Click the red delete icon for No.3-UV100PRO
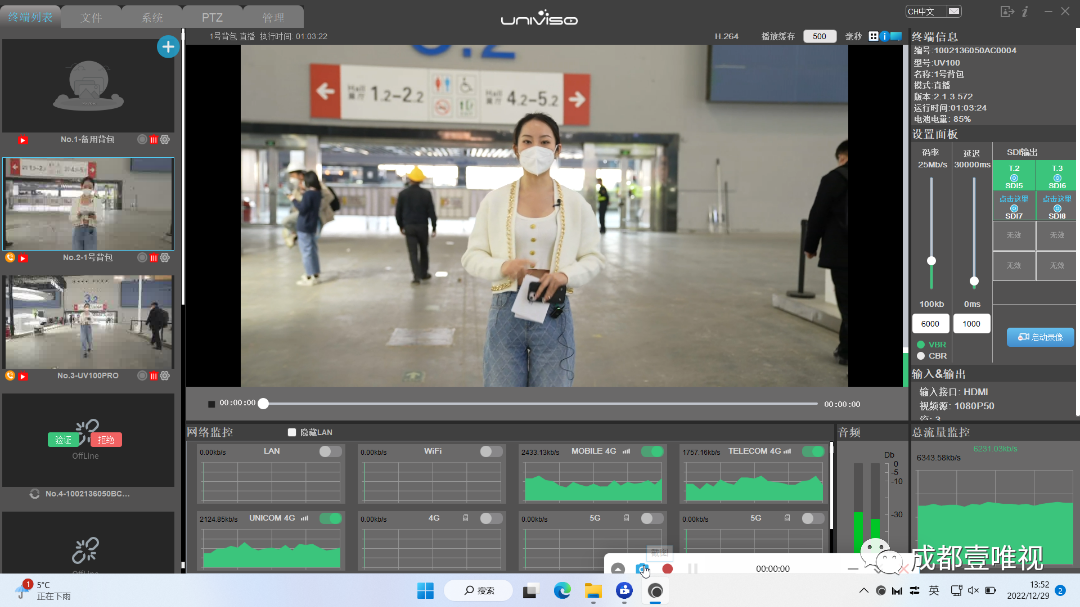This screenshot has width=1080, height=607. point(154,375)
